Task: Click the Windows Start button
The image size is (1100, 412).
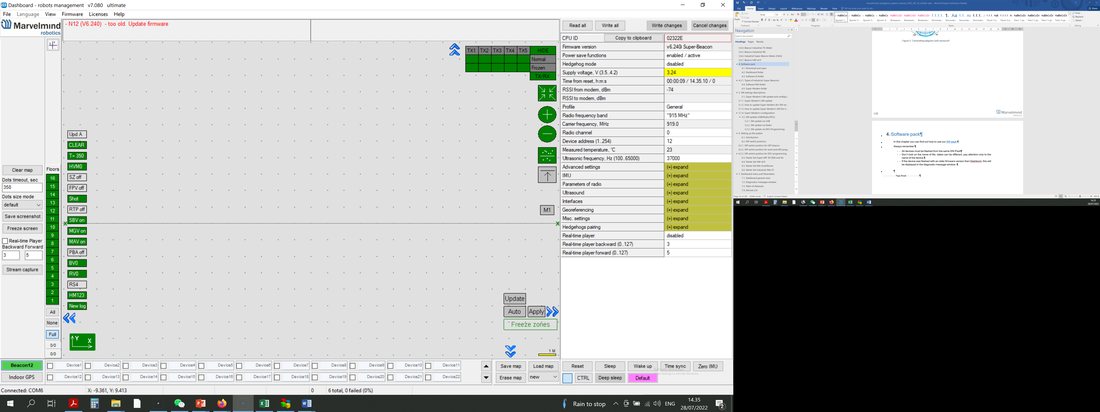Action: click(10, 404)
